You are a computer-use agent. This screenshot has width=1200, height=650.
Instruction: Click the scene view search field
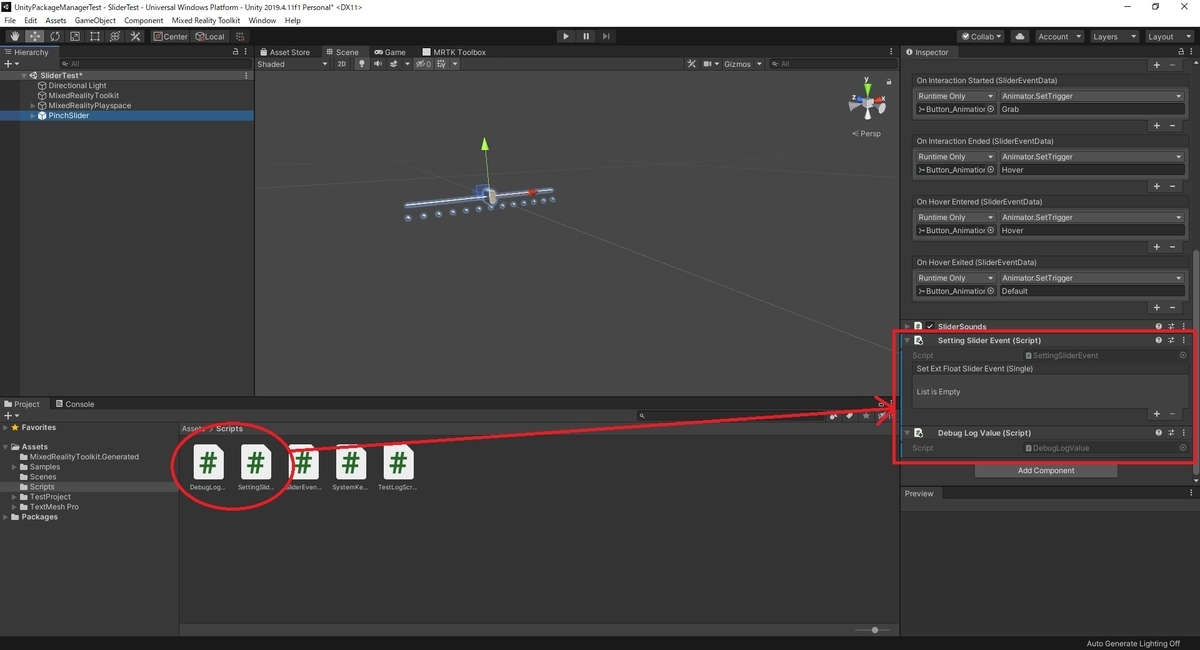[833, 64]
